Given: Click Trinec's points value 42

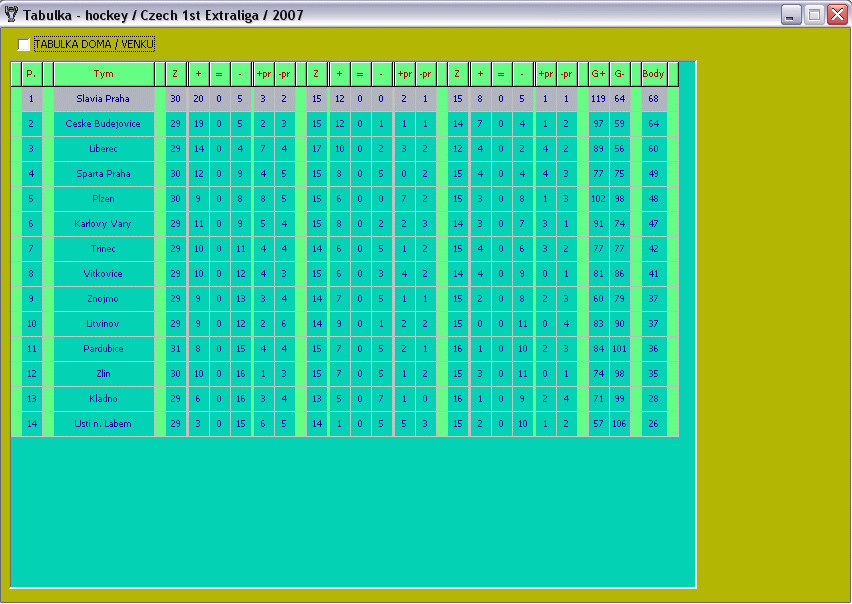Looking at the screenshot, I should [x=654, y=249].
